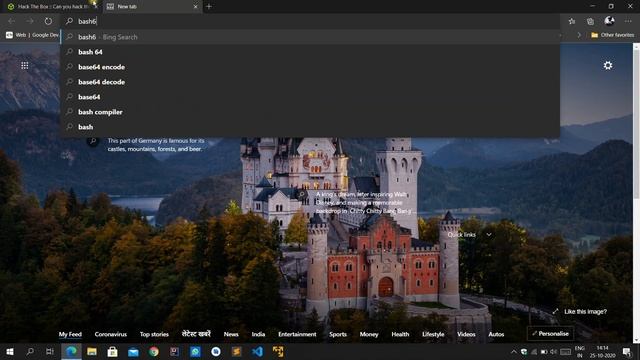Go forward to the next page
This screenshot has height=360, width=640.
pos(30,21)
